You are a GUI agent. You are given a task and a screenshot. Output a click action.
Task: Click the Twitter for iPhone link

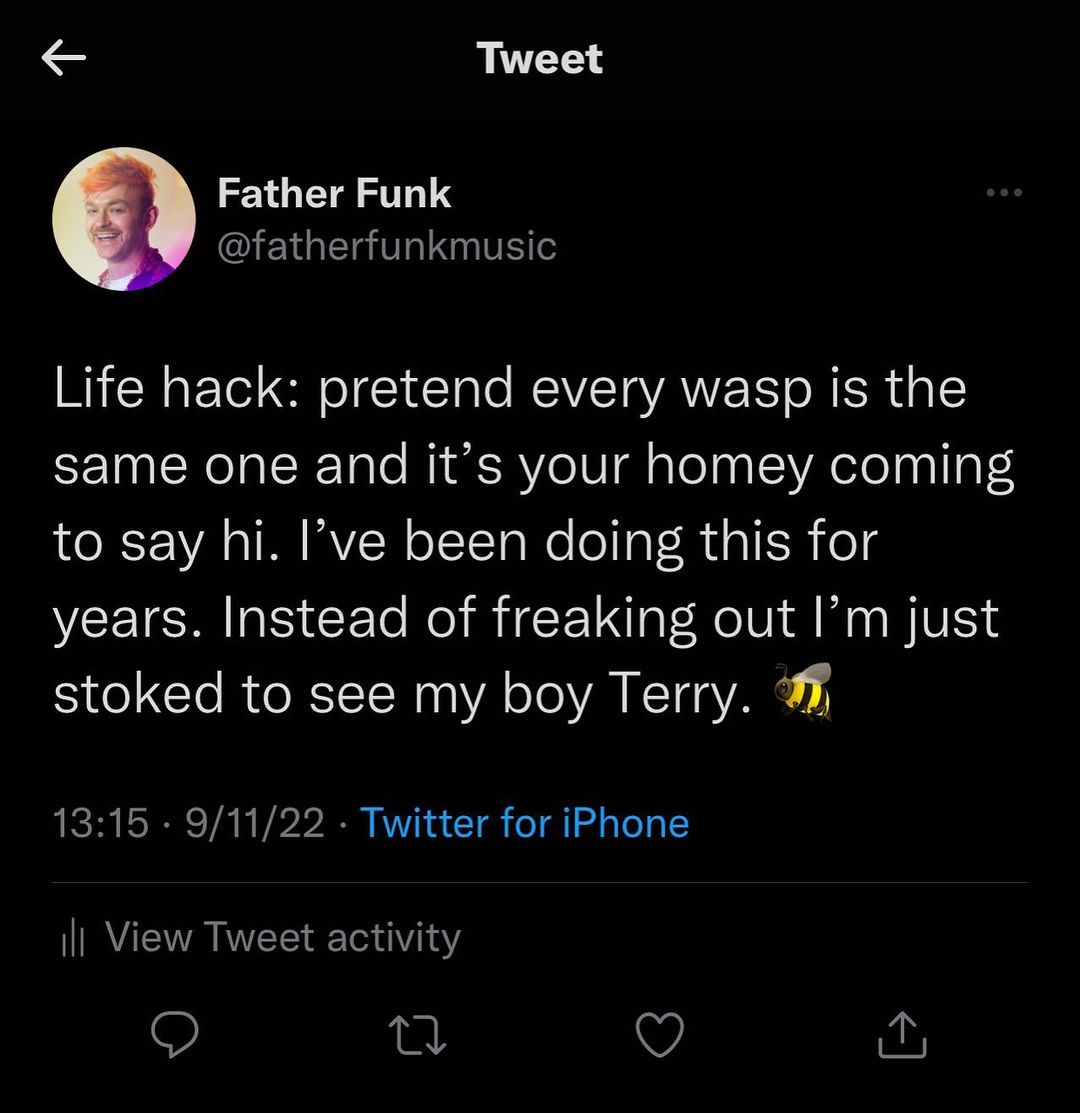click(524, 823)
